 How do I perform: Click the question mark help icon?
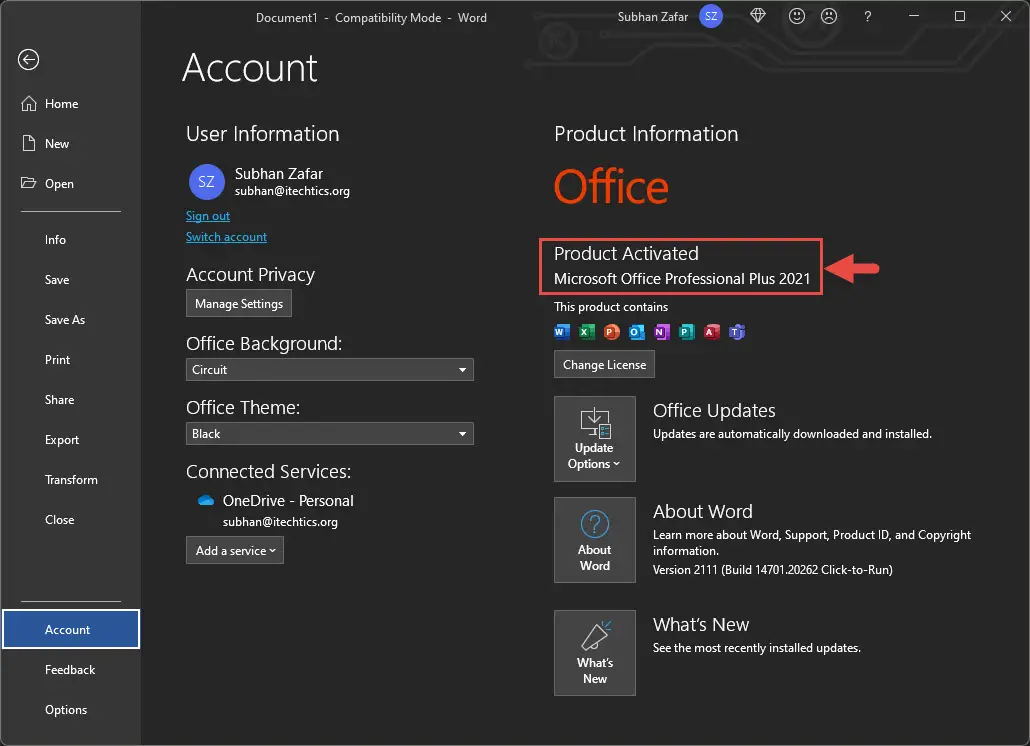868,16
